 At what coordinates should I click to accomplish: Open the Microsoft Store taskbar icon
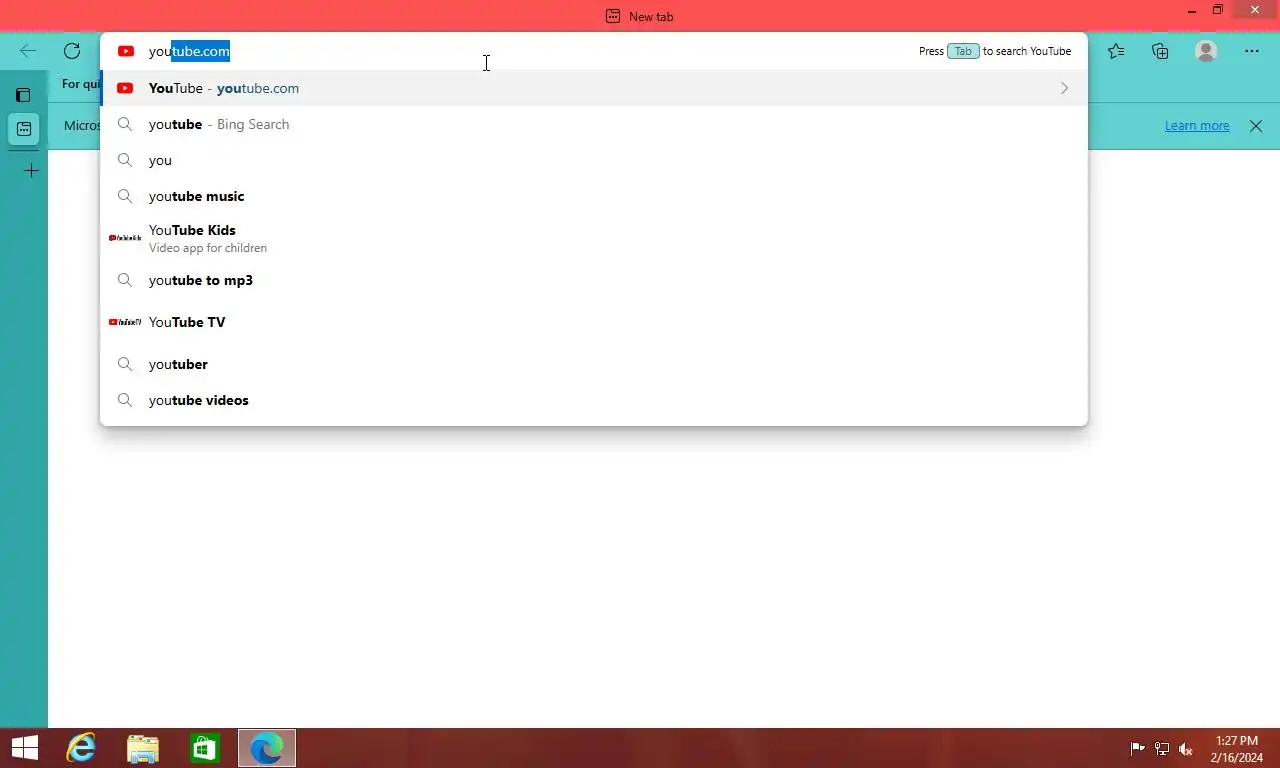point(205,748)
